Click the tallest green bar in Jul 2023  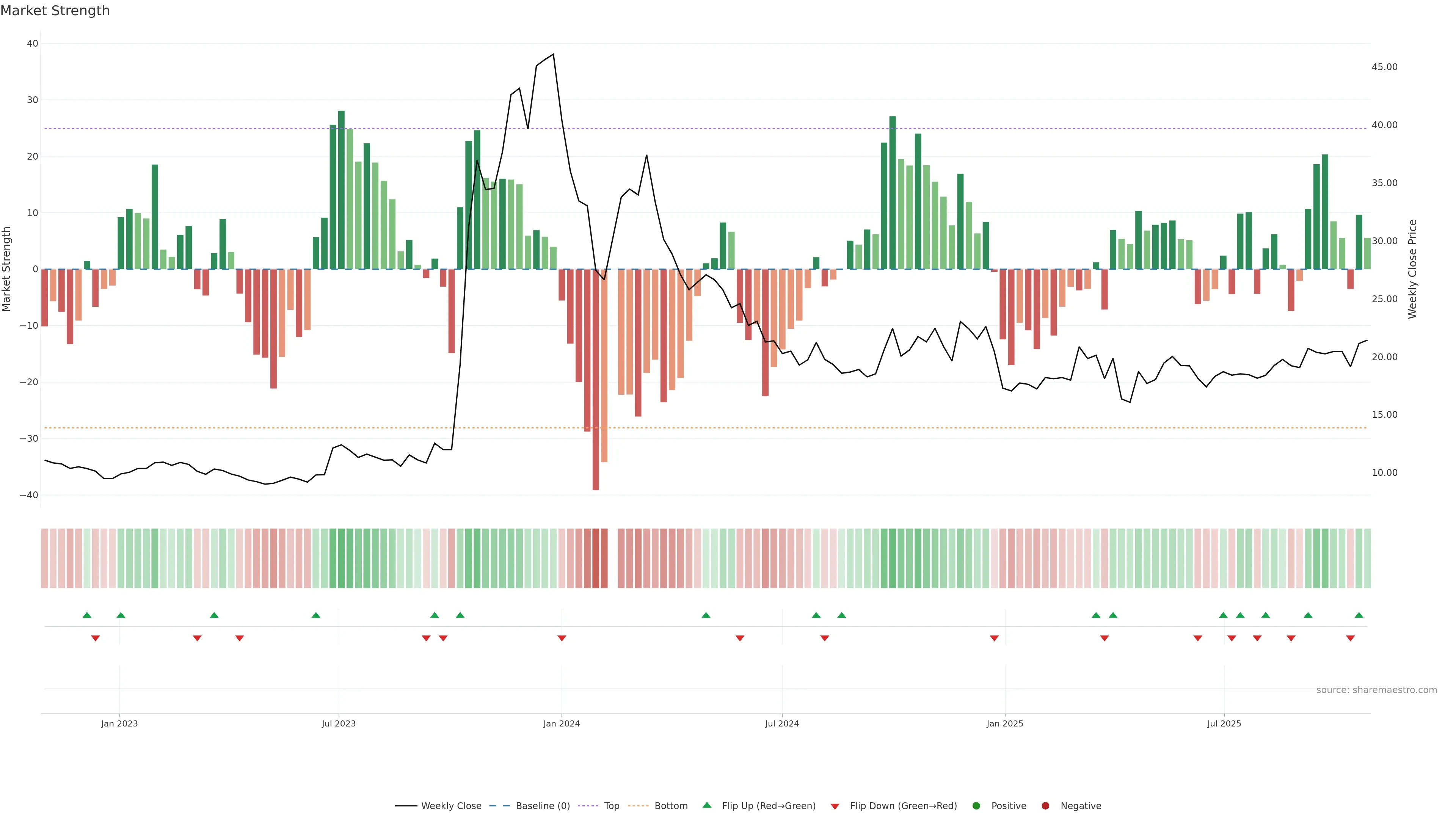point(341,190)
